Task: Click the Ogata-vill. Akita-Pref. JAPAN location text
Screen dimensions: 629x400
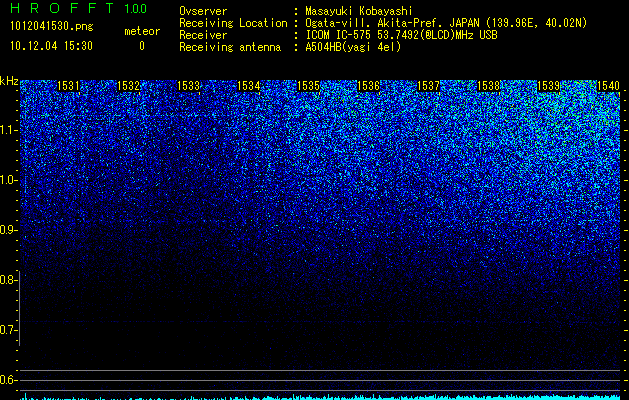Action: click(446, 23)
